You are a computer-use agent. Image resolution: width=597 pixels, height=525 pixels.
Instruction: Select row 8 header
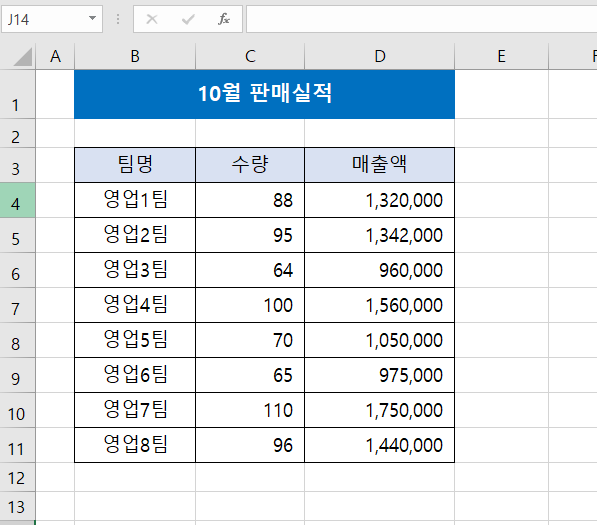(x=18, y=340)
